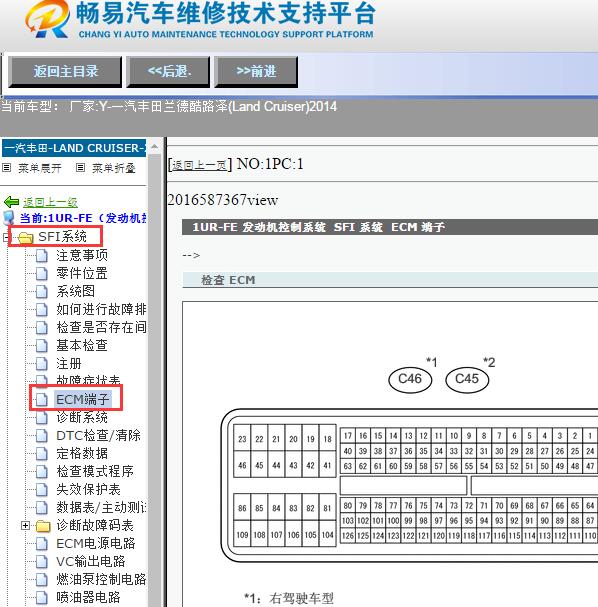The width and height of the screenshot is (598, 607).
Task: Go back with the <<后退 button
Action: pos(168,72)
